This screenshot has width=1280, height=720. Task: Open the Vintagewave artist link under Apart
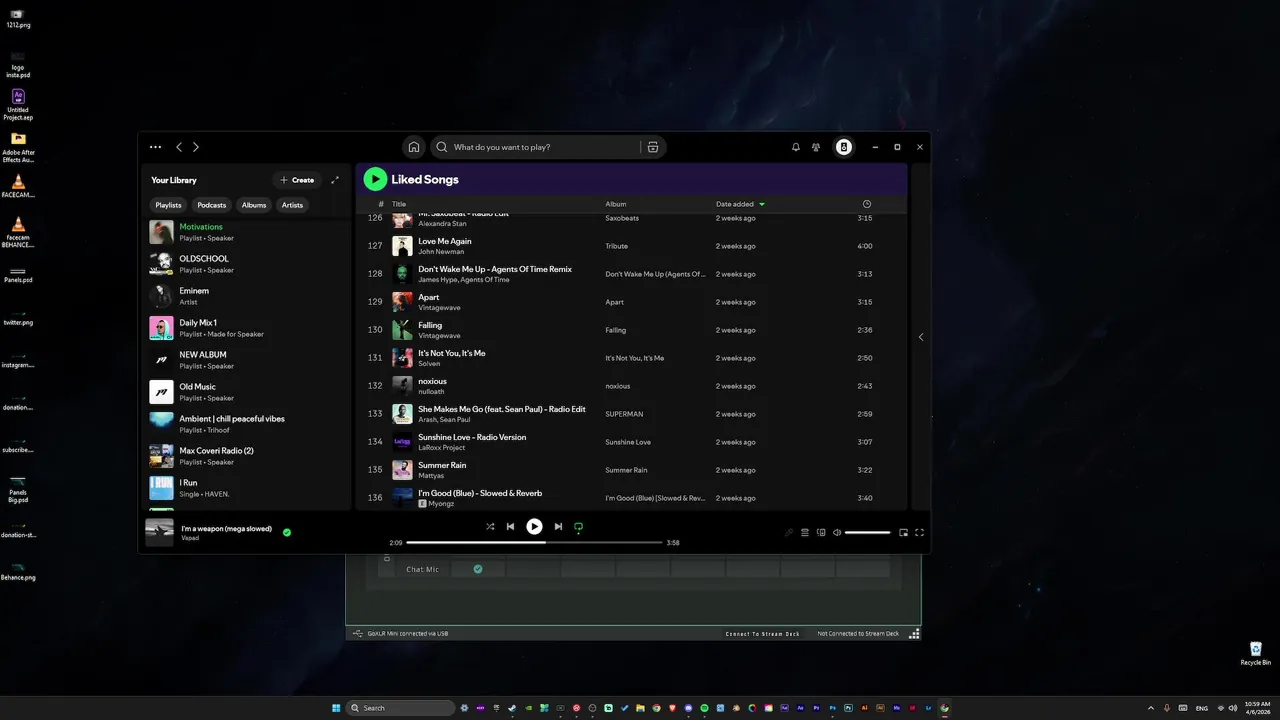(x=439, y=308)
